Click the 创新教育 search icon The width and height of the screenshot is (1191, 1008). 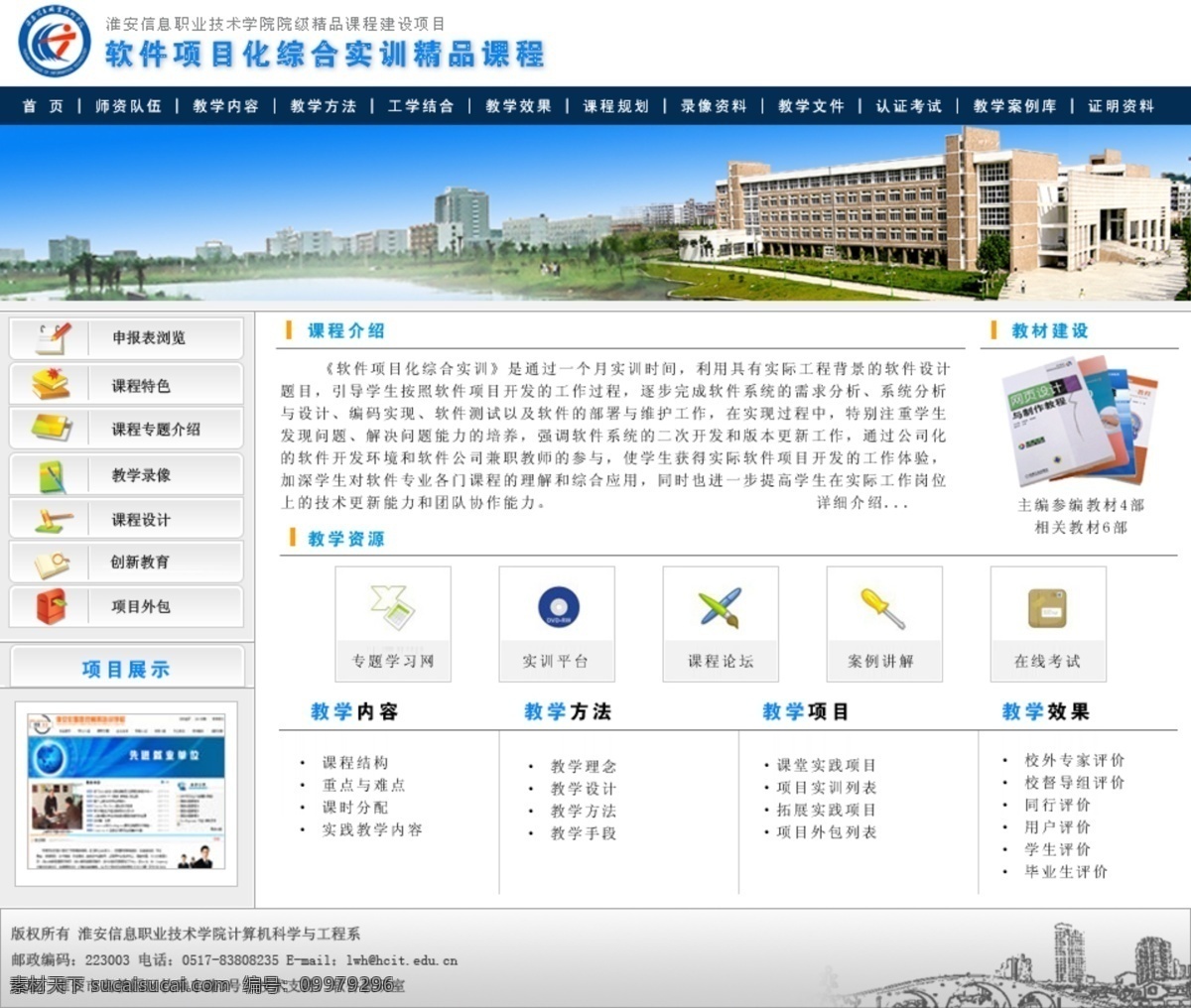[x=53, y=563]
